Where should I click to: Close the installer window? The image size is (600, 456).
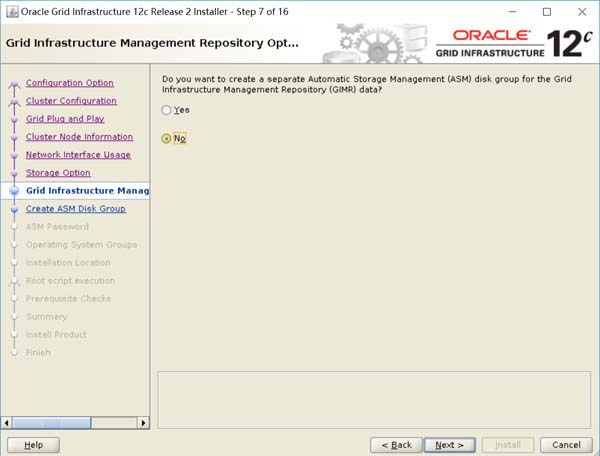582,12
